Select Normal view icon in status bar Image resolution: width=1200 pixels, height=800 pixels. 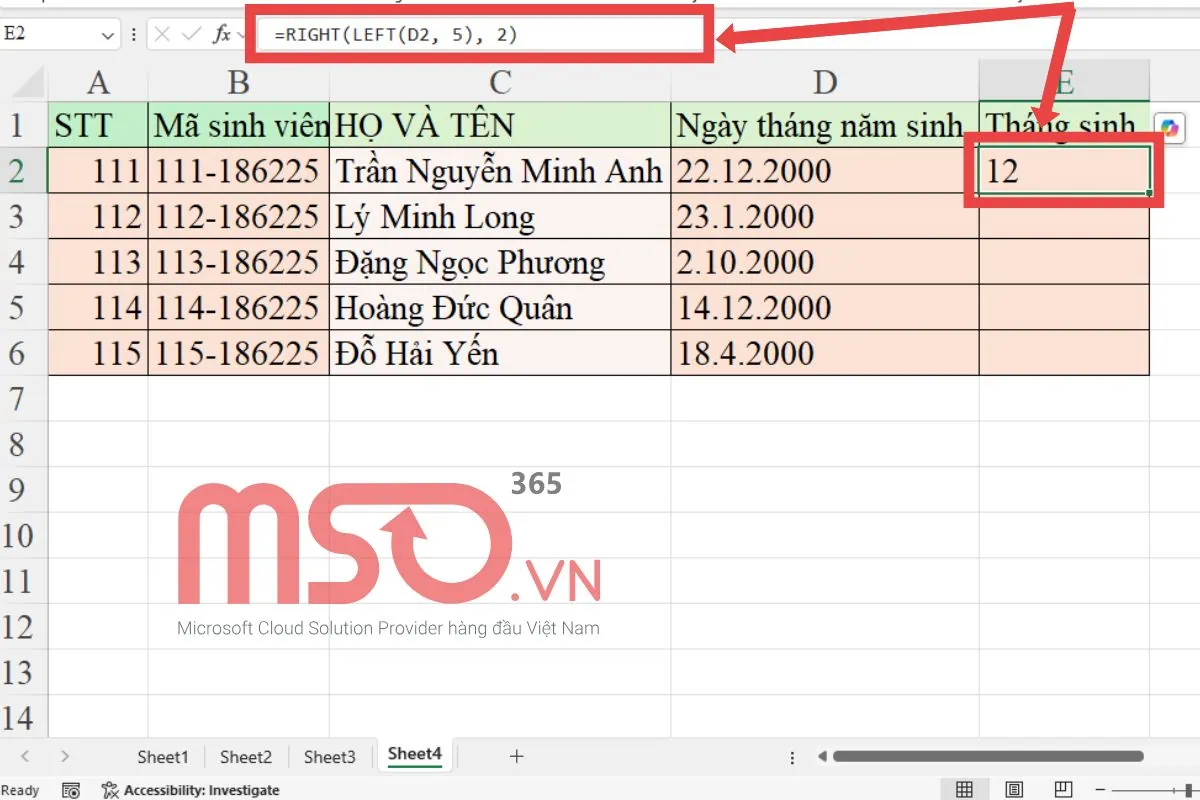pyautogui.click(x=964, y=789)
